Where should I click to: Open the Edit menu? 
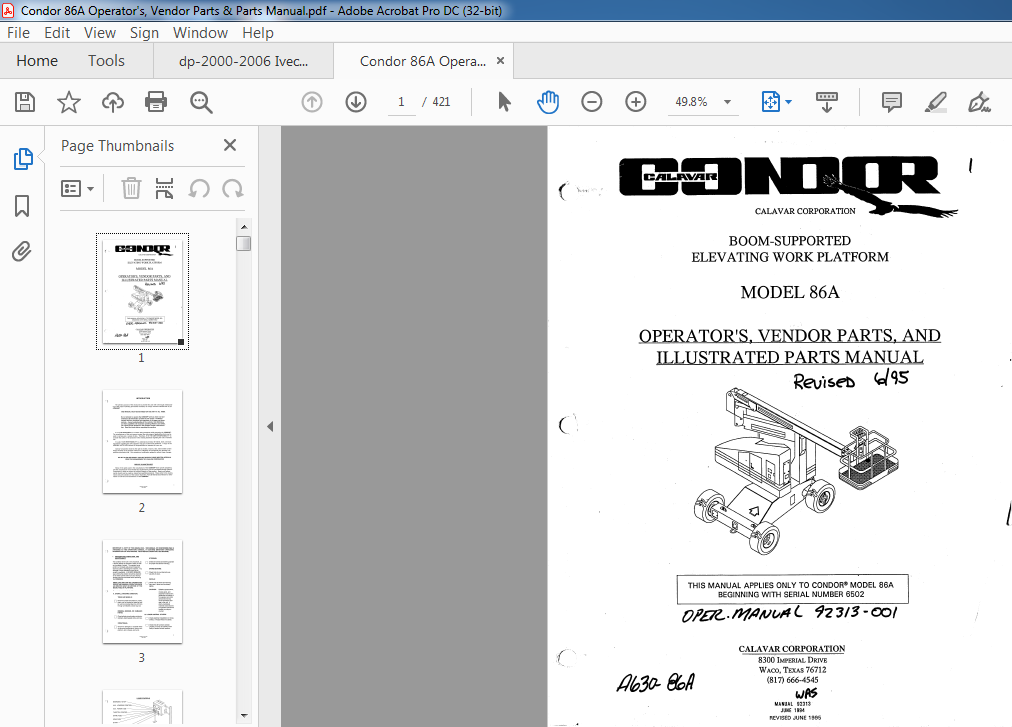point(57,33)
